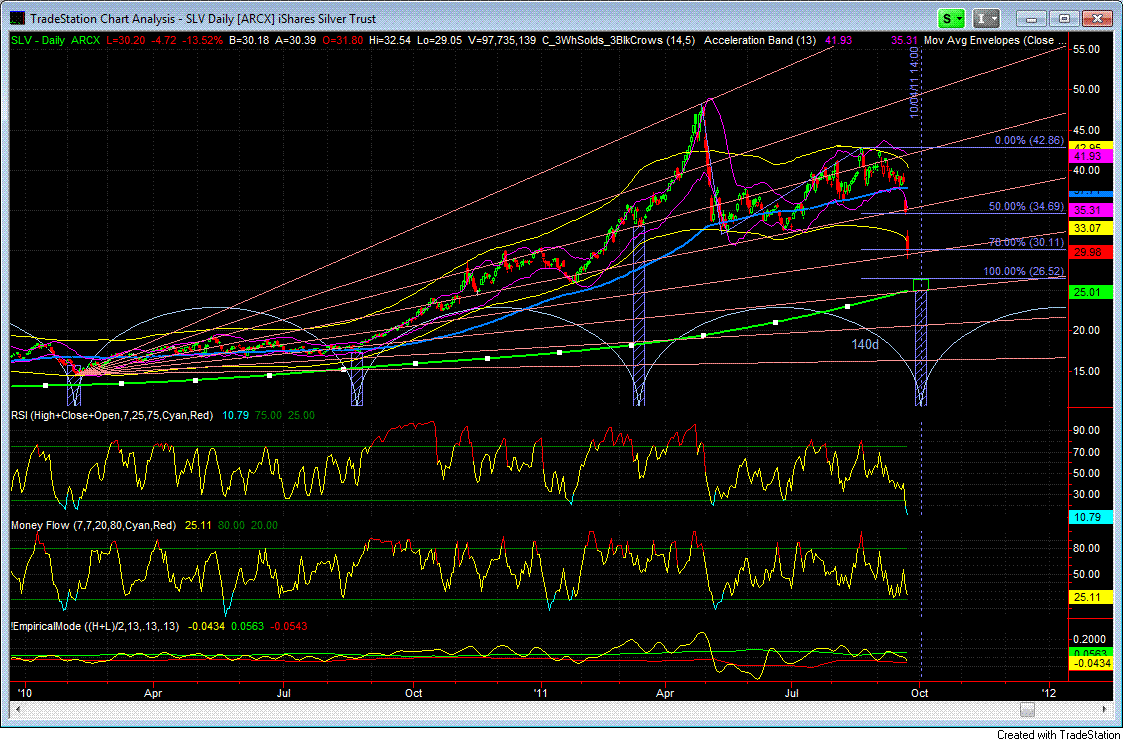The image size is (1123, 741).
Task: Click the cyan 10.79 RSI axis marker
Action: (x=1090, y=515)
